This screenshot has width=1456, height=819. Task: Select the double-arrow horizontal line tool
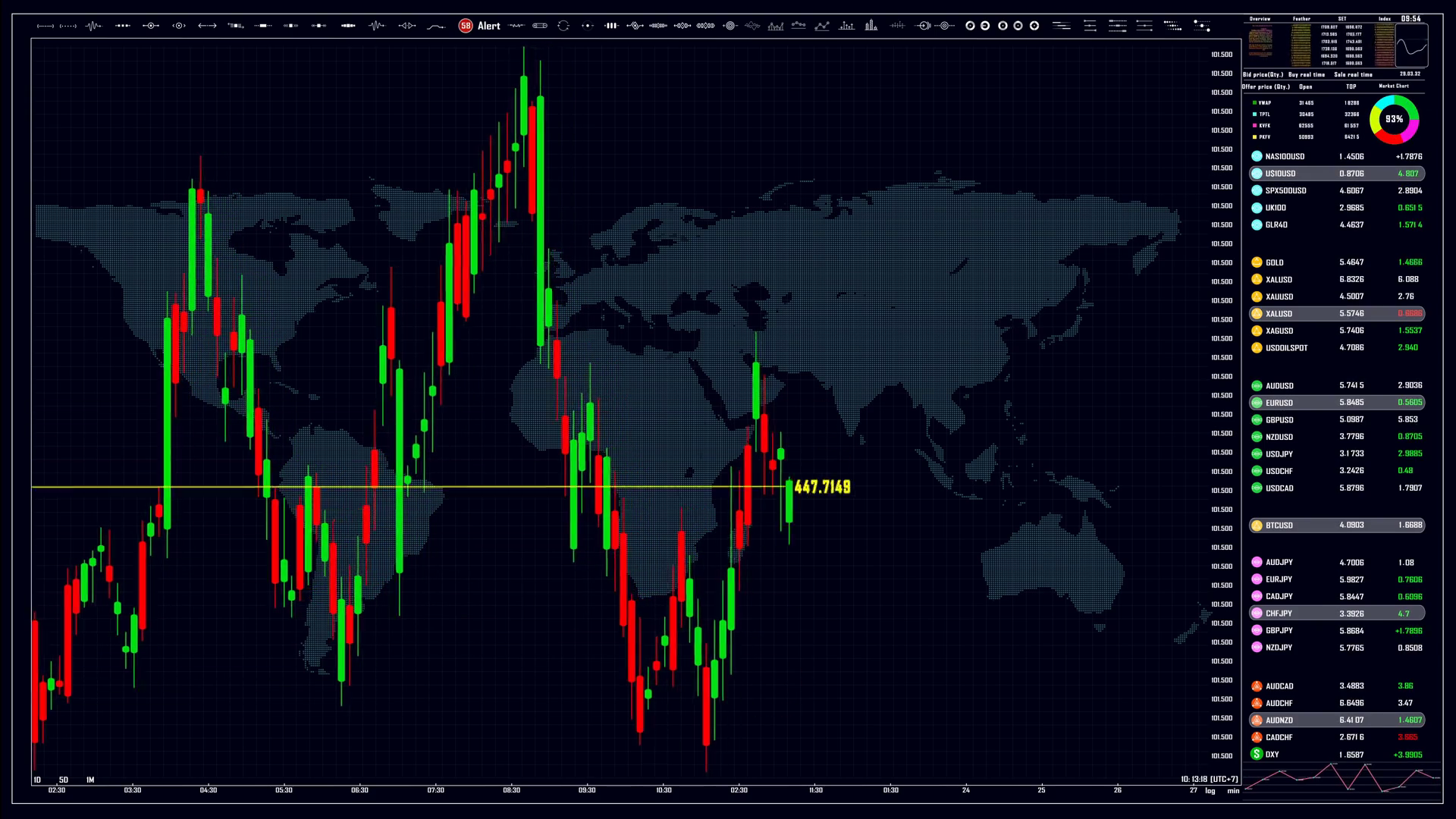point(207,26)
